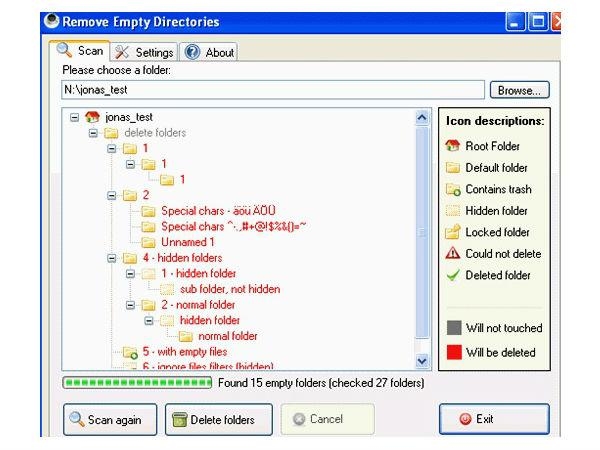Collapse the top-level folder '1' node
The width and height of the screenshot is (600, 450).
coord(111,148)
